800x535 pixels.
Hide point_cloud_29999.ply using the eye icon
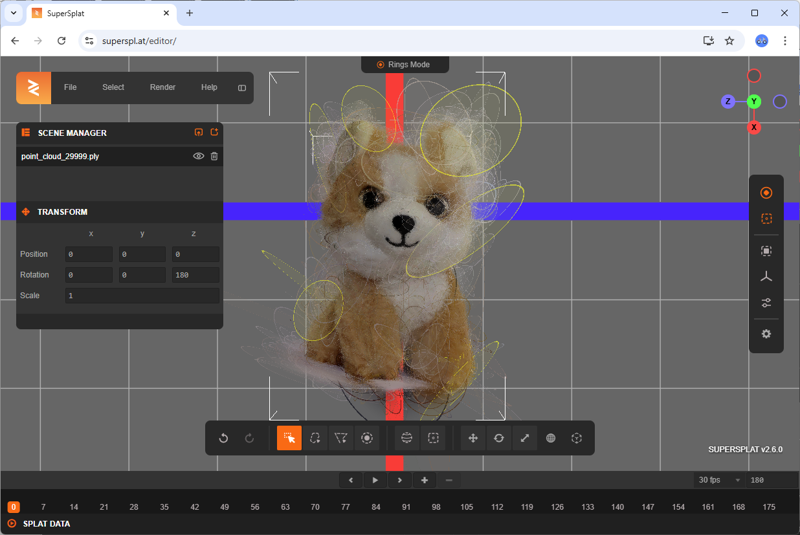[198, 156]
